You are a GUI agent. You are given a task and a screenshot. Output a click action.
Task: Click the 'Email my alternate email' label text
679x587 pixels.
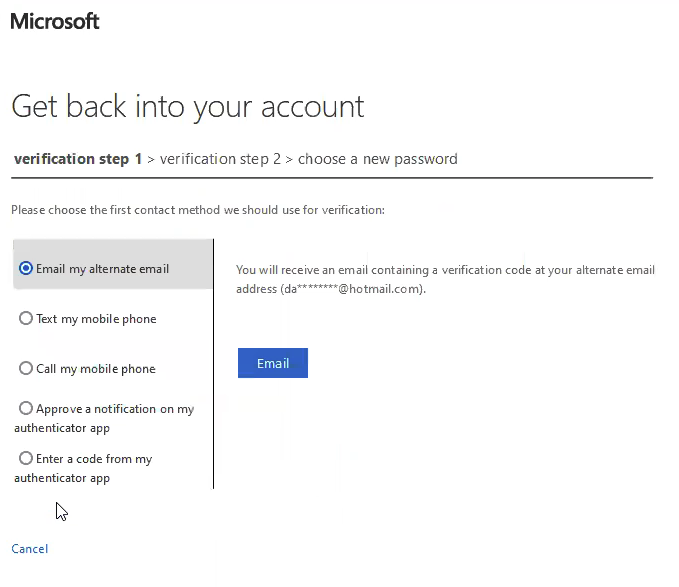point(103,269)
